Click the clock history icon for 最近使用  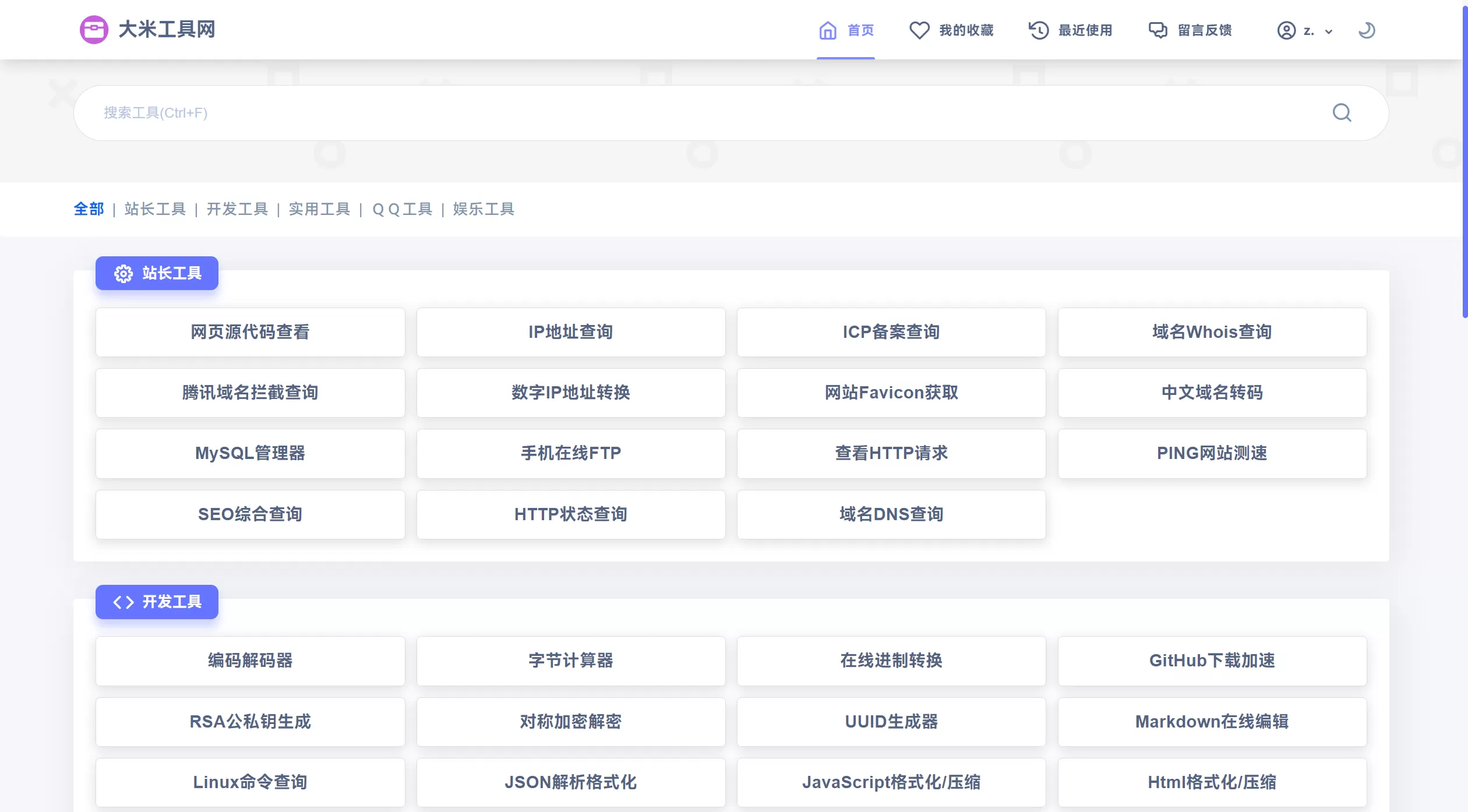[x=1039, y=30]
